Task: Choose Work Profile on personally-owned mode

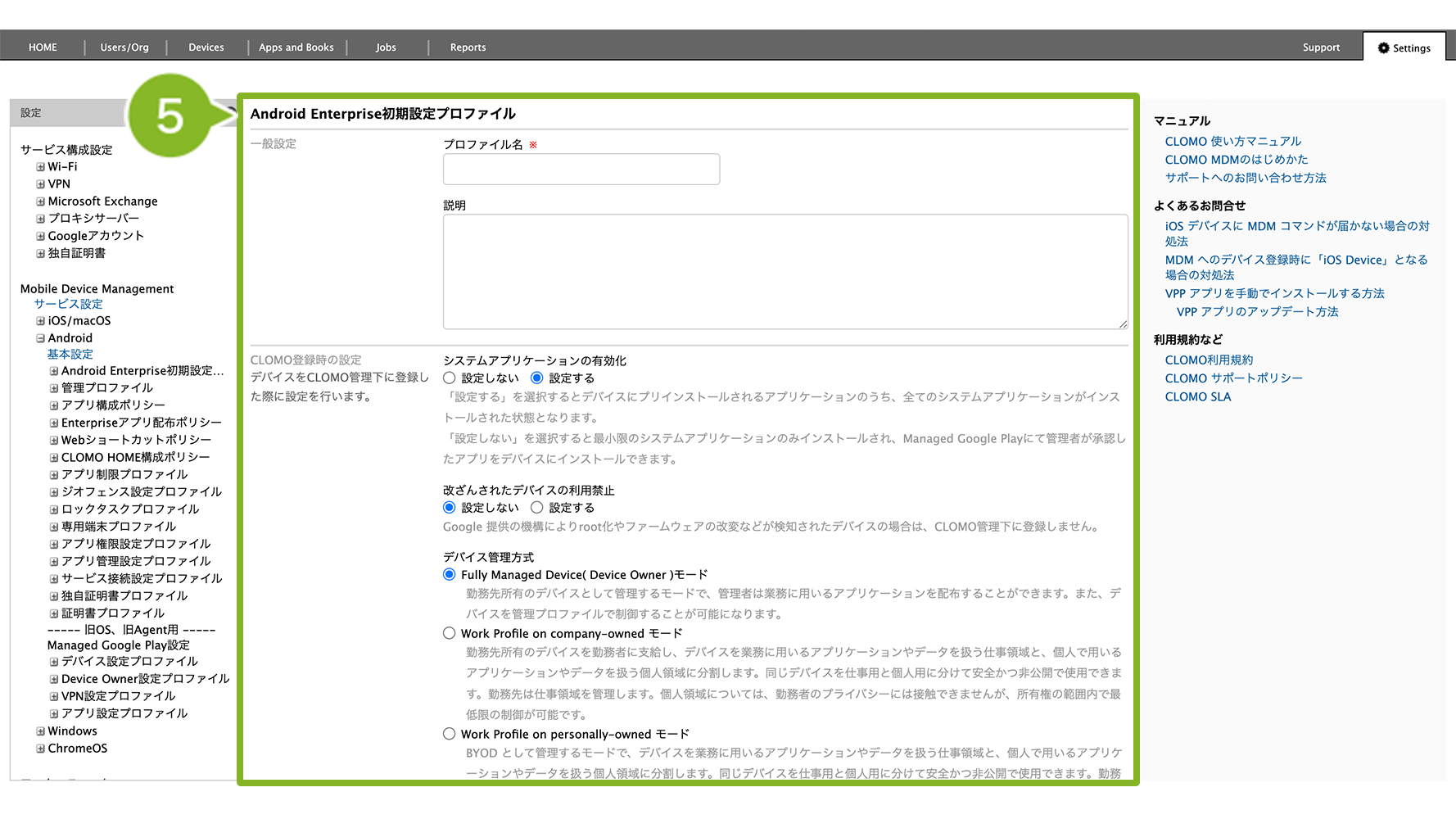Action: [x=450, y=734]
